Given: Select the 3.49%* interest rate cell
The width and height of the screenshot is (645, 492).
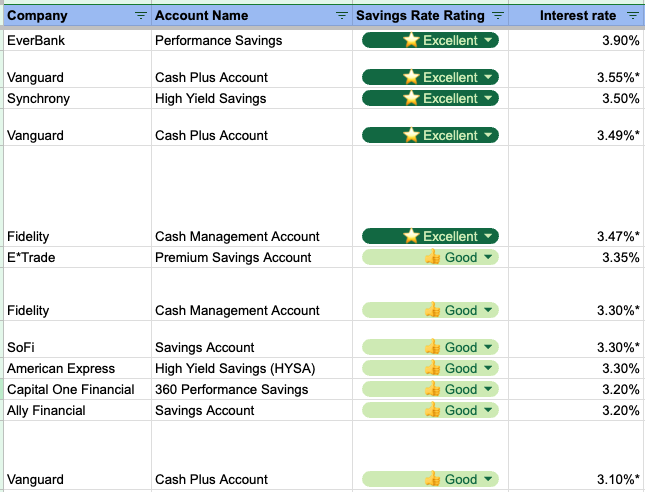Looking at the screenshot, I should (x=577, y=127).
